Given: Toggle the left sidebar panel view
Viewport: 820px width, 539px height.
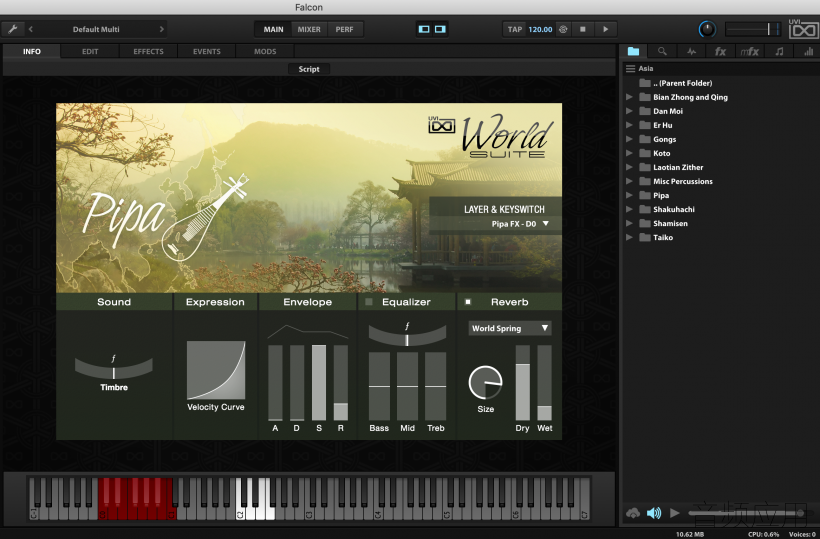Looking at the screenshot, I should [x=424, y=29].
